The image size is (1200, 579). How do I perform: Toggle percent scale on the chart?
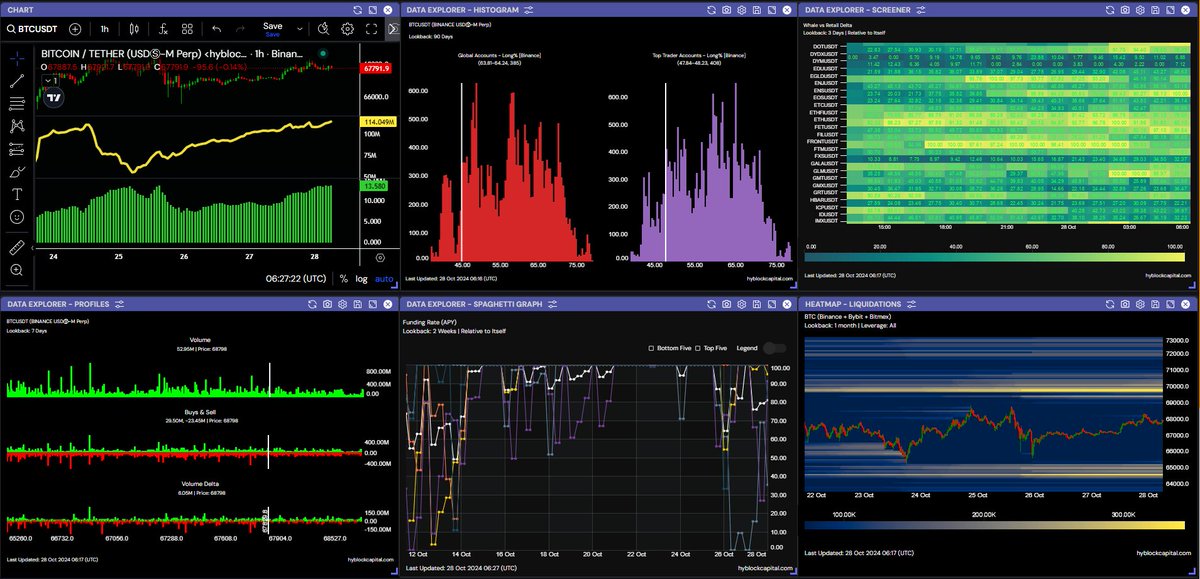pyautogui.click(x=344, y=278)
